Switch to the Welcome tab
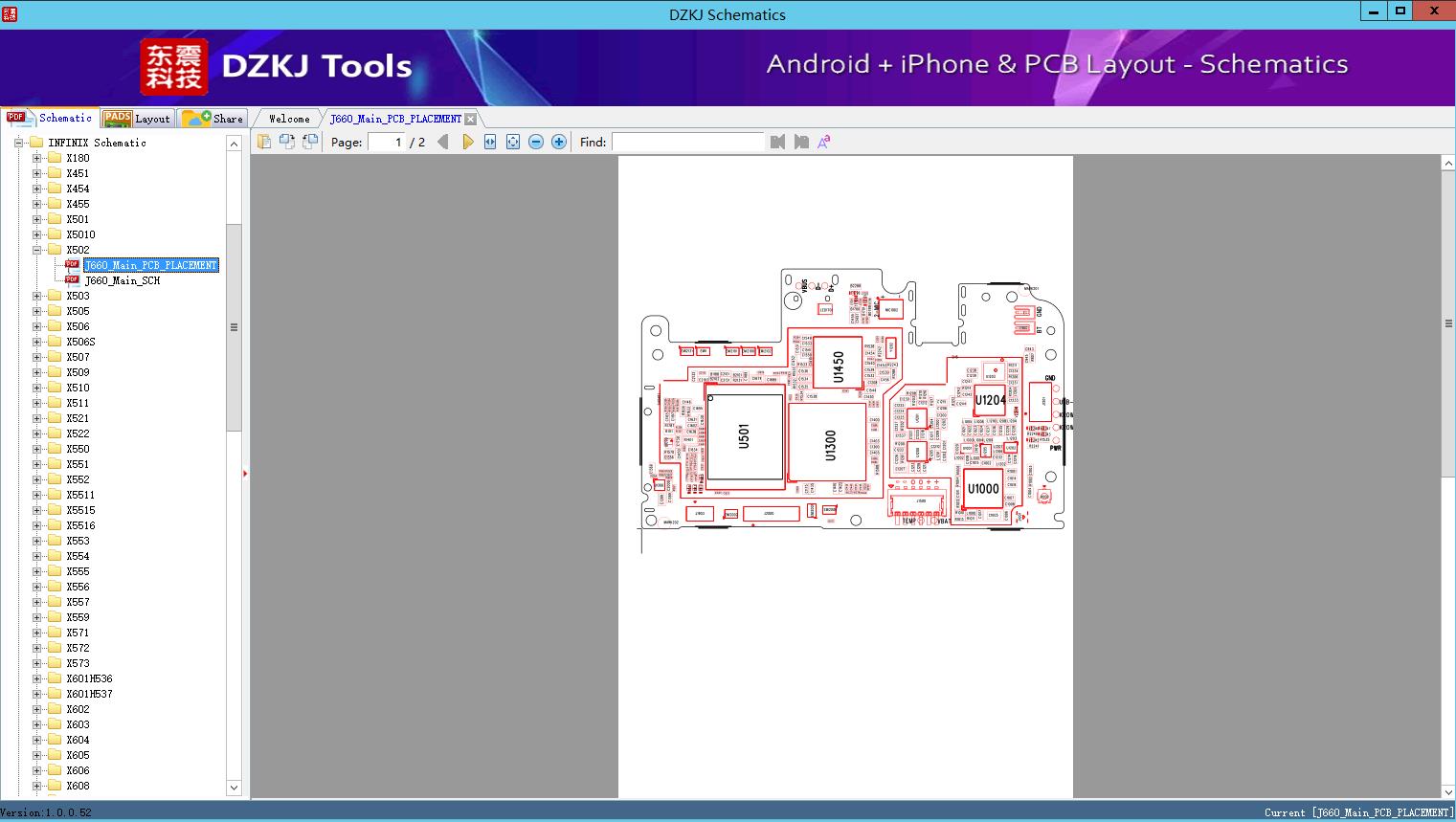Image resolution: width=1456 pixels, height=822 pixels. 288,119
